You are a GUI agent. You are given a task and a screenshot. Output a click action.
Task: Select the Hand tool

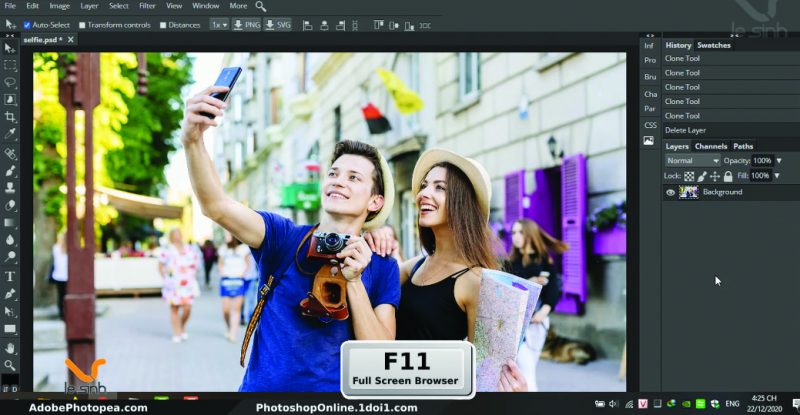10,348
